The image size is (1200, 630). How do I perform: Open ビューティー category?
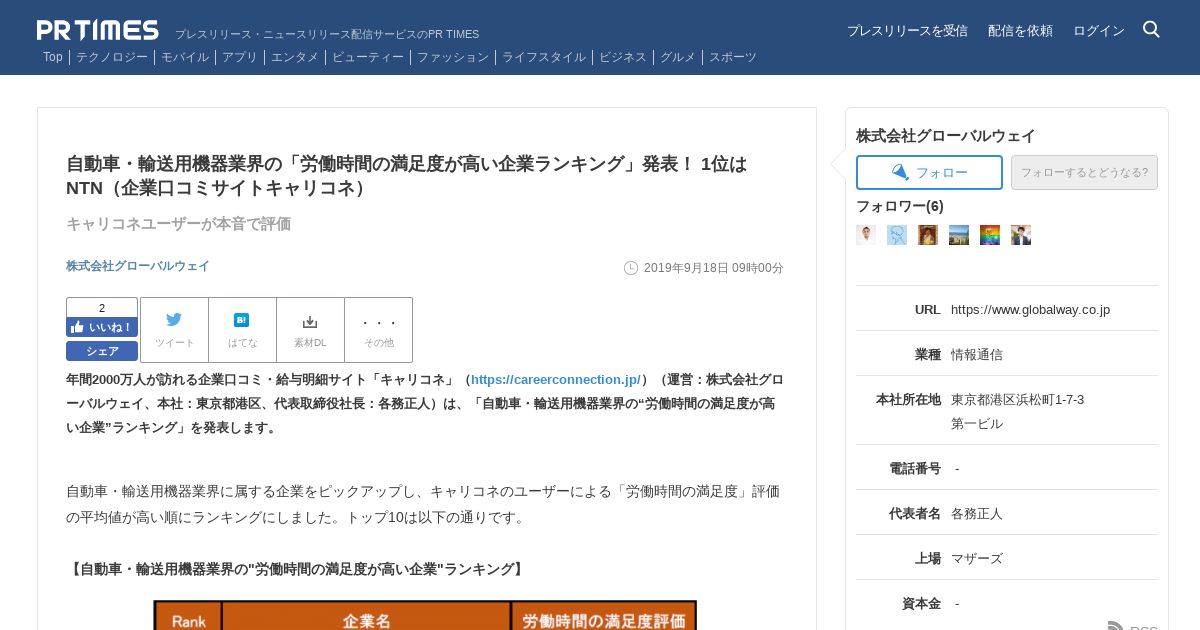pyautogui.click(x=368, y=57)
